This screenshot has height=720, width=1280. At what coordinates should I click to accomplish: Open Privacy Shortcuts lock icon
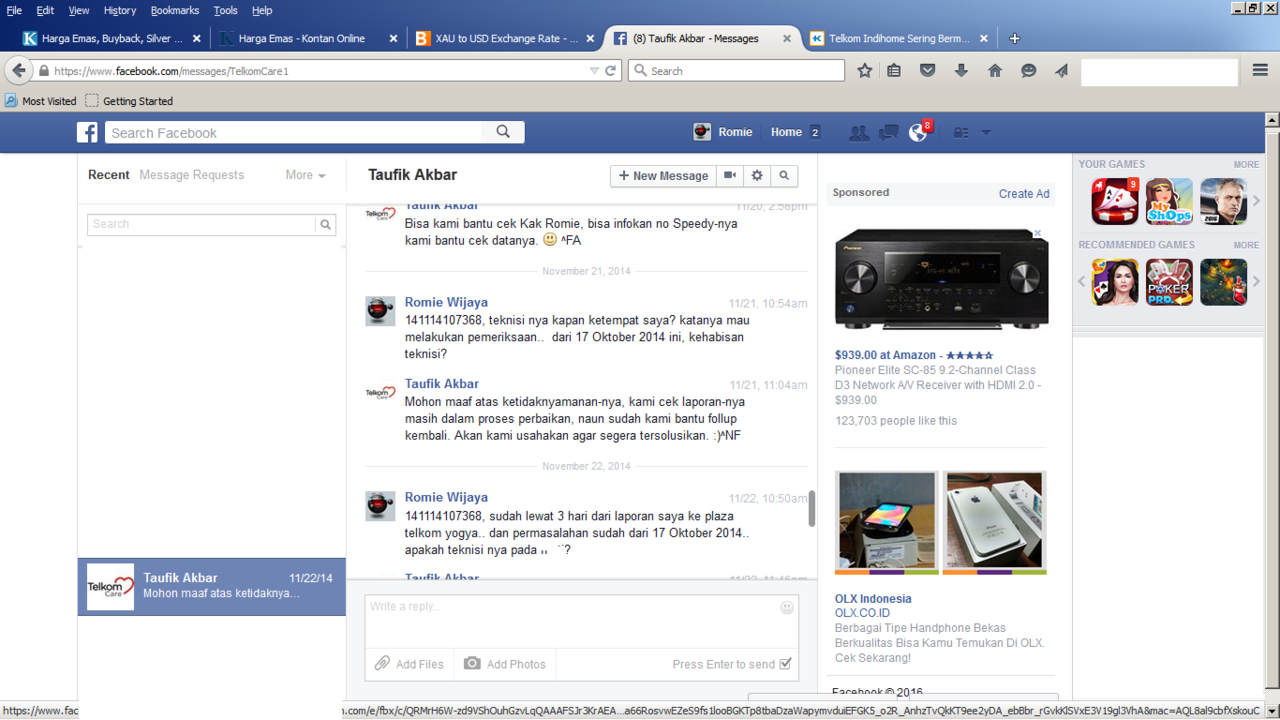[960, 133]
